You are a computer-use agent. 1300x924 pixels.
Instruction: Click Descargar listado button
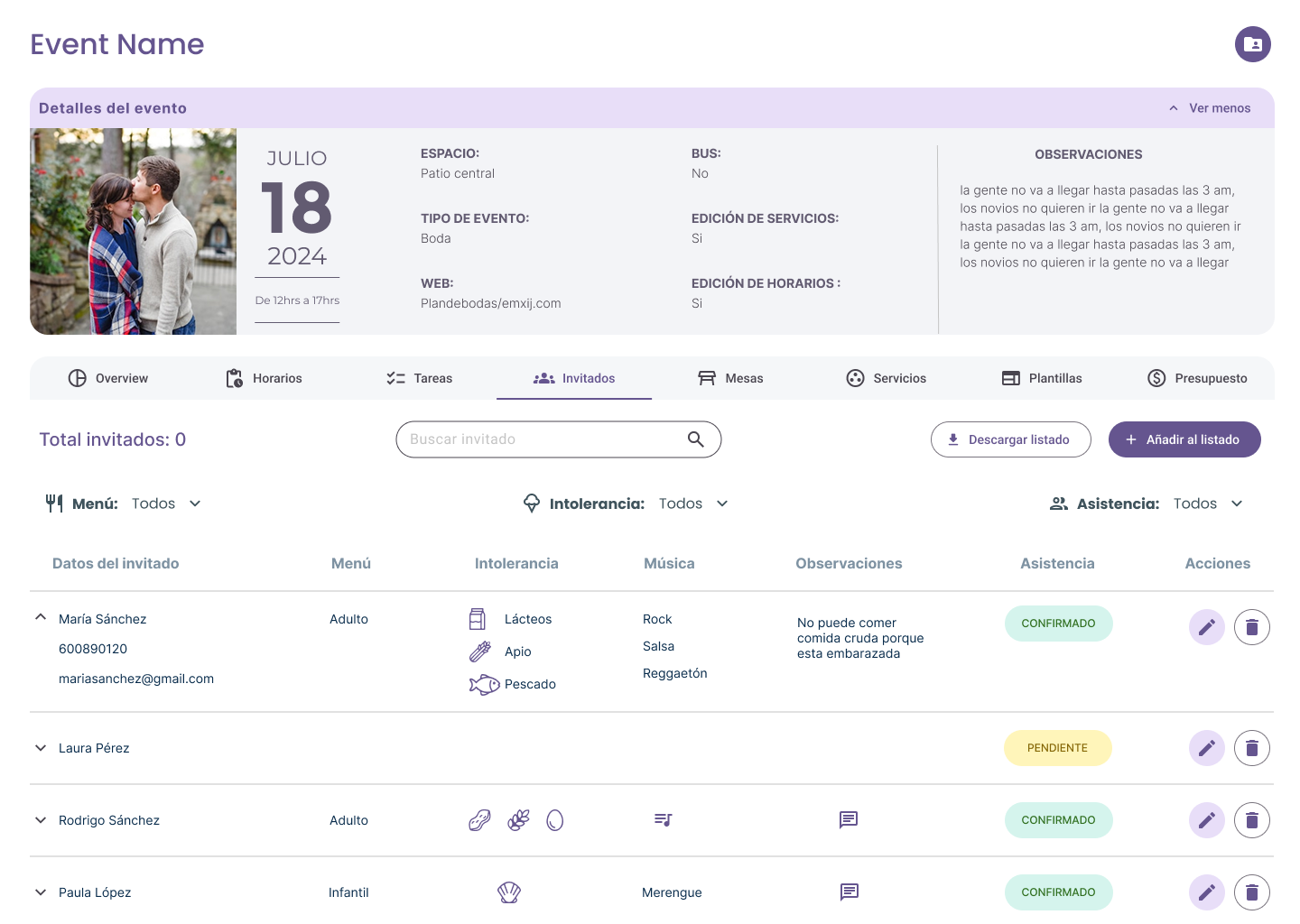click(x=1010, y=439)
